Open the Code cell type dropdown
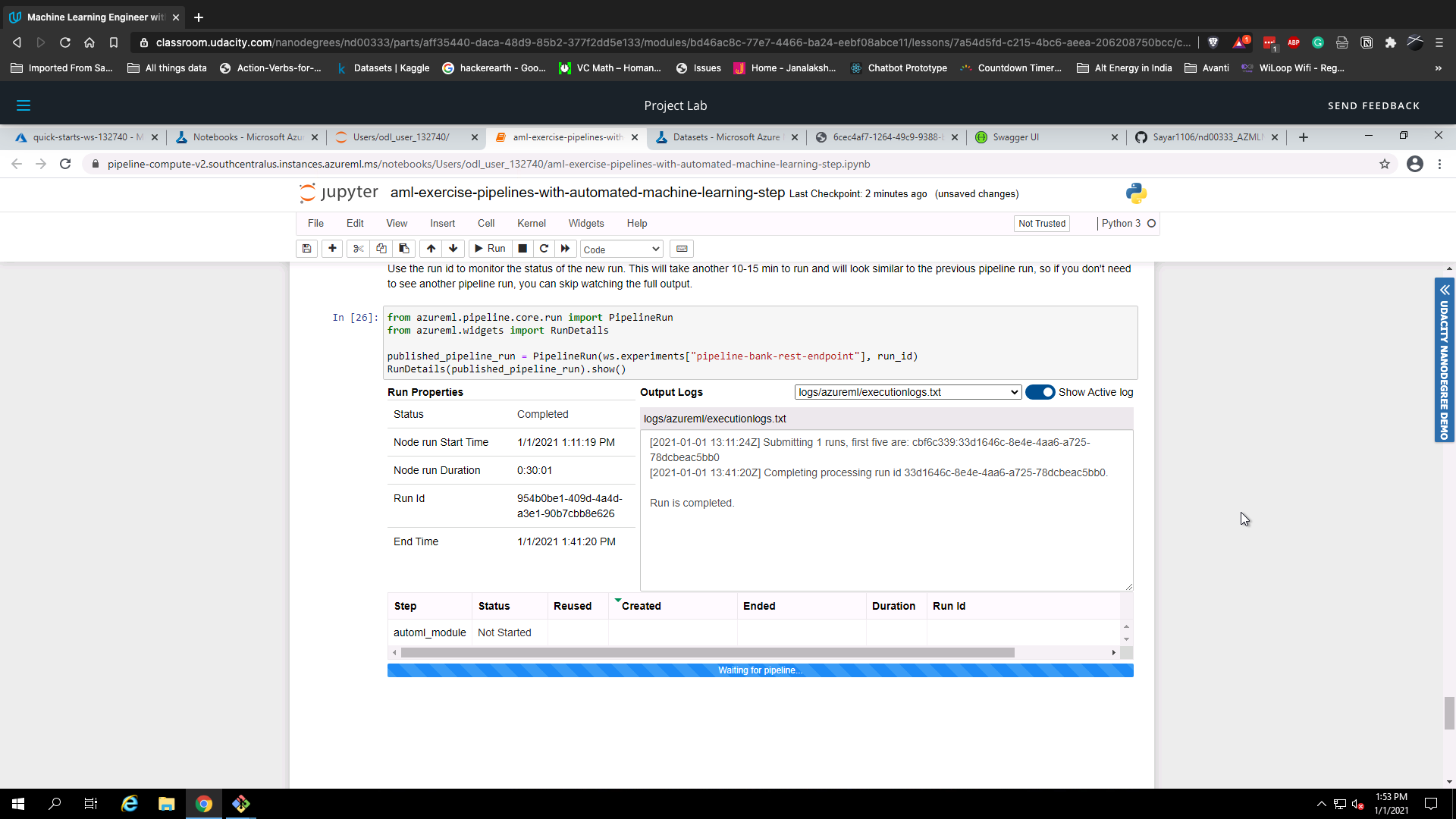 [x=621, y=249]
